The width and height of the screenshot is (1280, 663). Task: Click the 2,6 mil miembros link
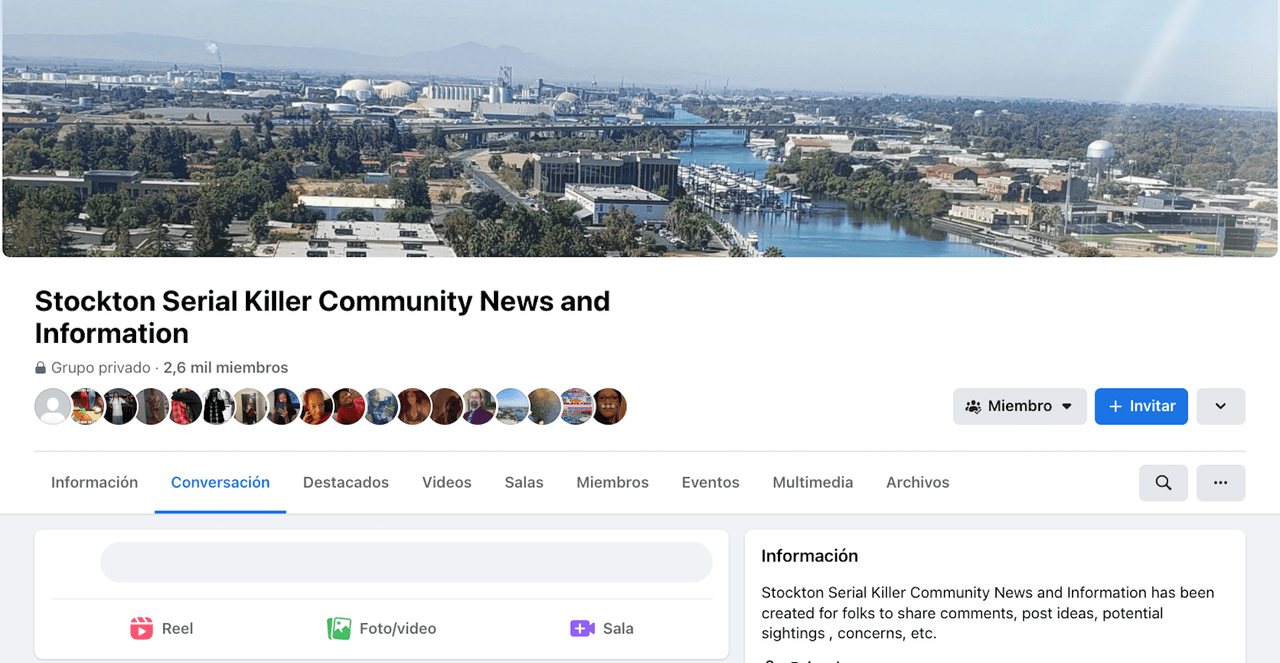(x=225, y=368)
